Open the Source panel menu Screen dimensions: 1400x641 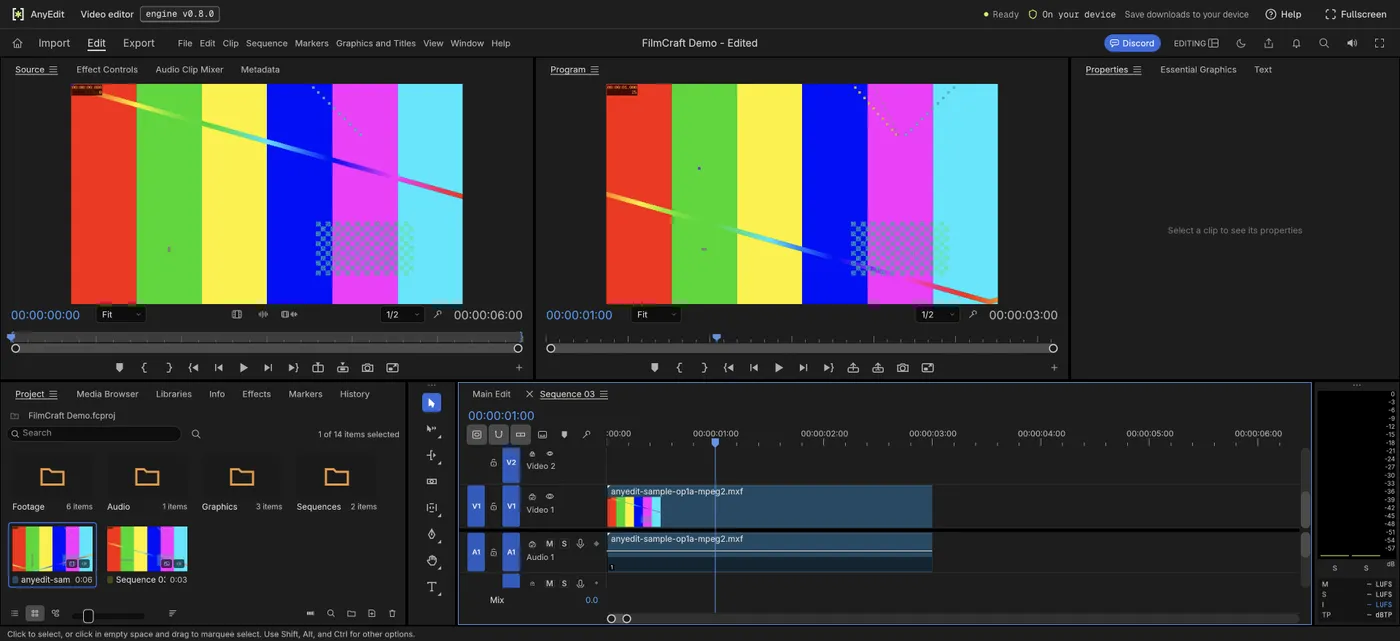point(53,70)
